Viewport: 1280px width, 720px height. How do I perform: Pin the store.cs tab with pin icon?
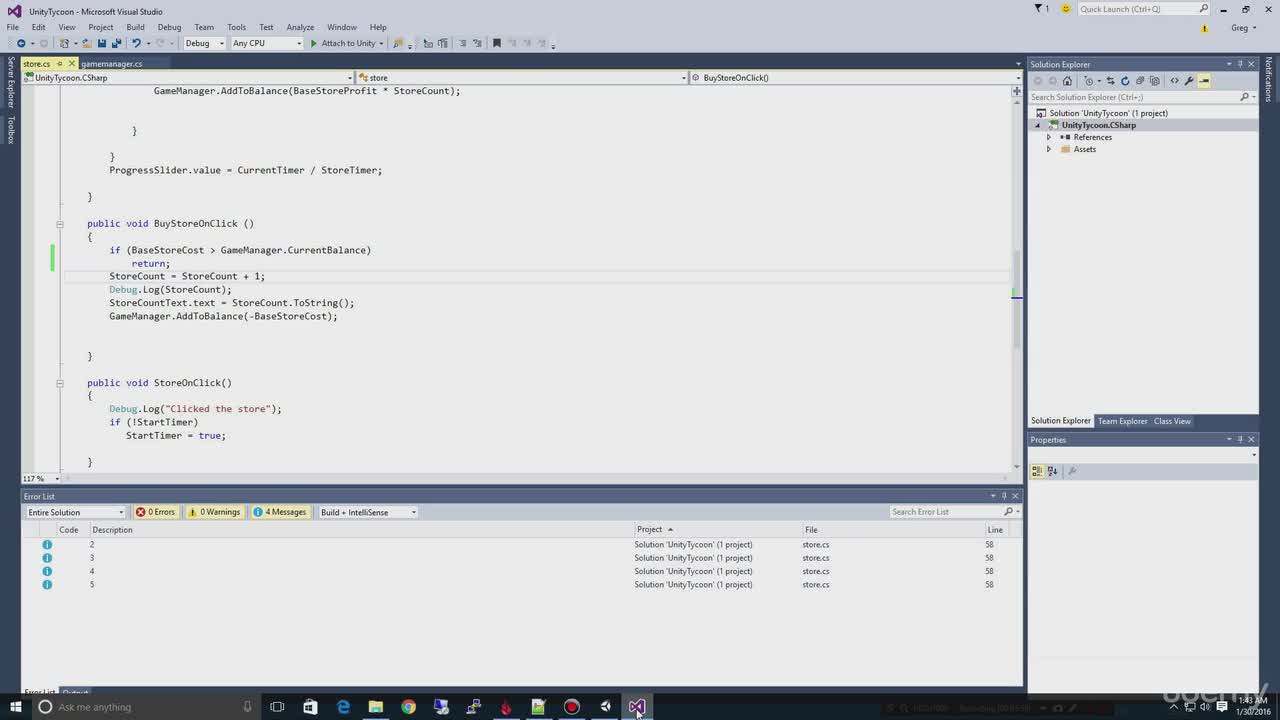click(59, 64)
